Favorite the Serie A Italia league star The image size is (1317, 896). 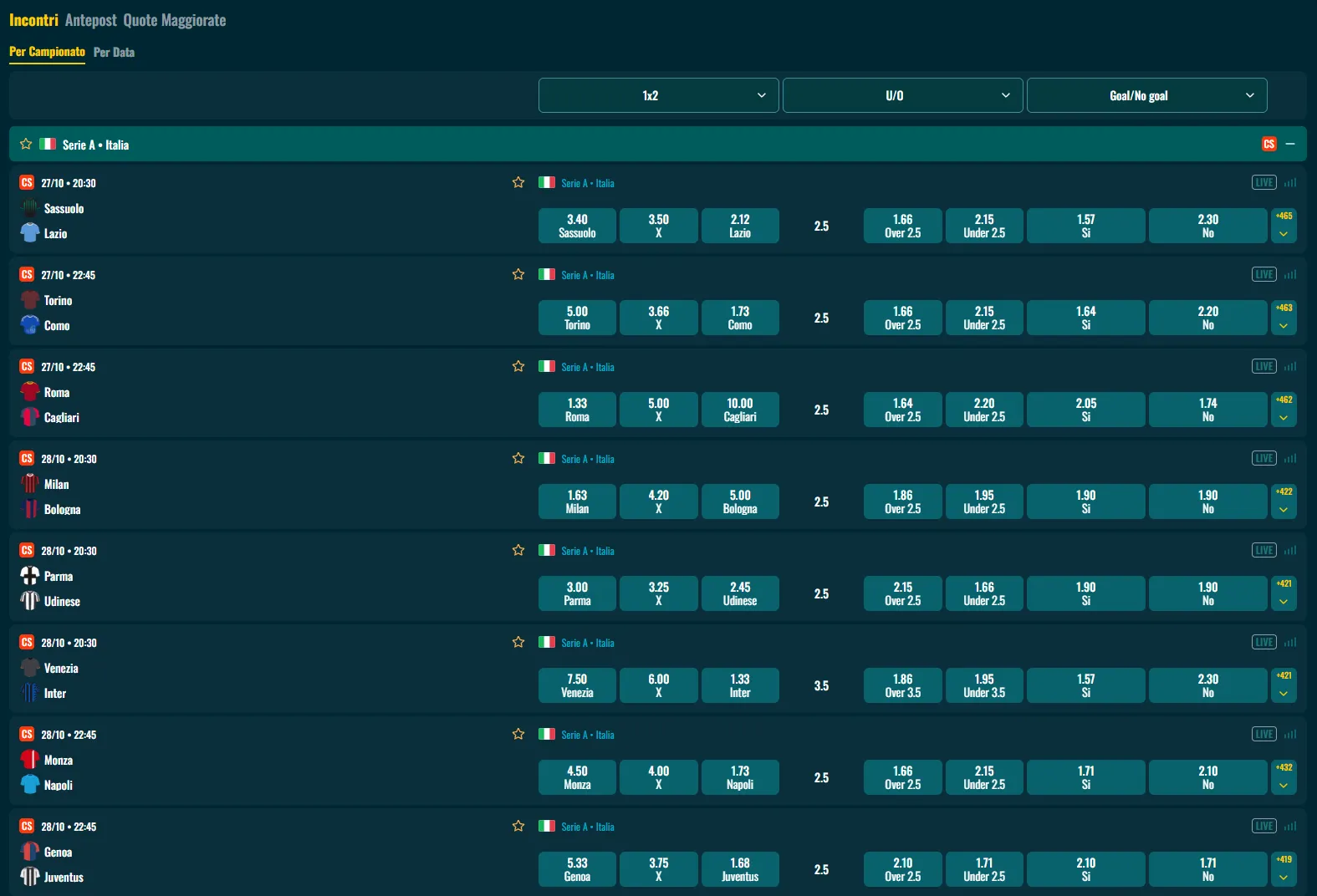click(x=26, y=144)
